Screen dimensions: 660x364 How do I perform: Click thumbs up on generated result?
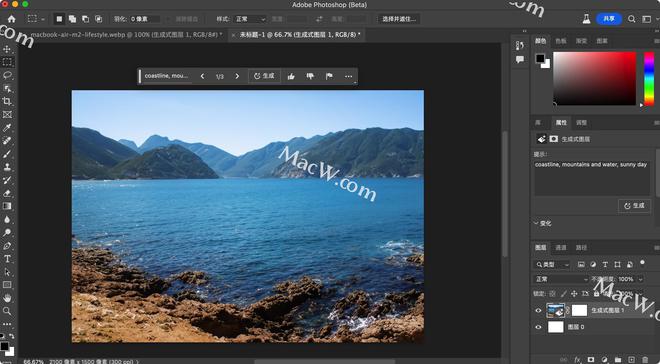click(x=291, y=76)
